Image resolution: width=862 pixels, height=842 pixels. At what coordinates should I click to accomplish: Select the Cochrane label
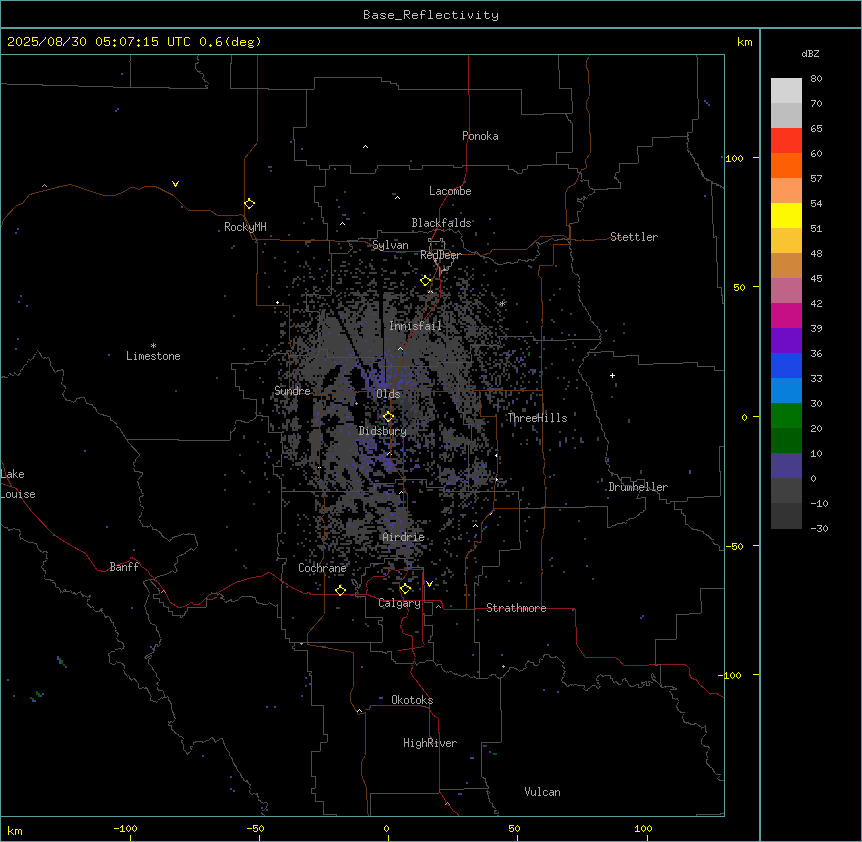(322, 568)
